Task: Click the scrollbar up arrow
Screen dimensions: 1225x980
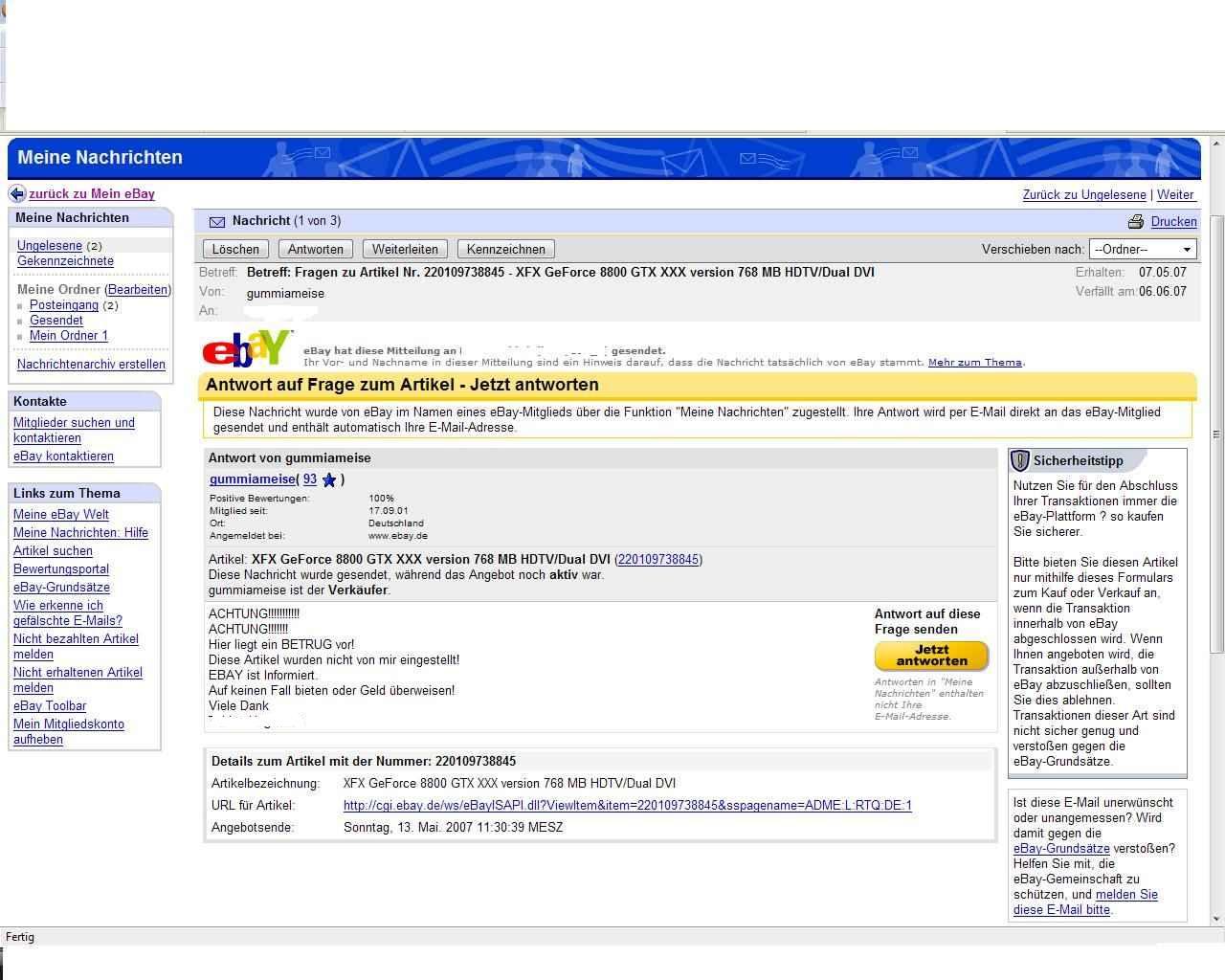Action: coord(1216,143)
